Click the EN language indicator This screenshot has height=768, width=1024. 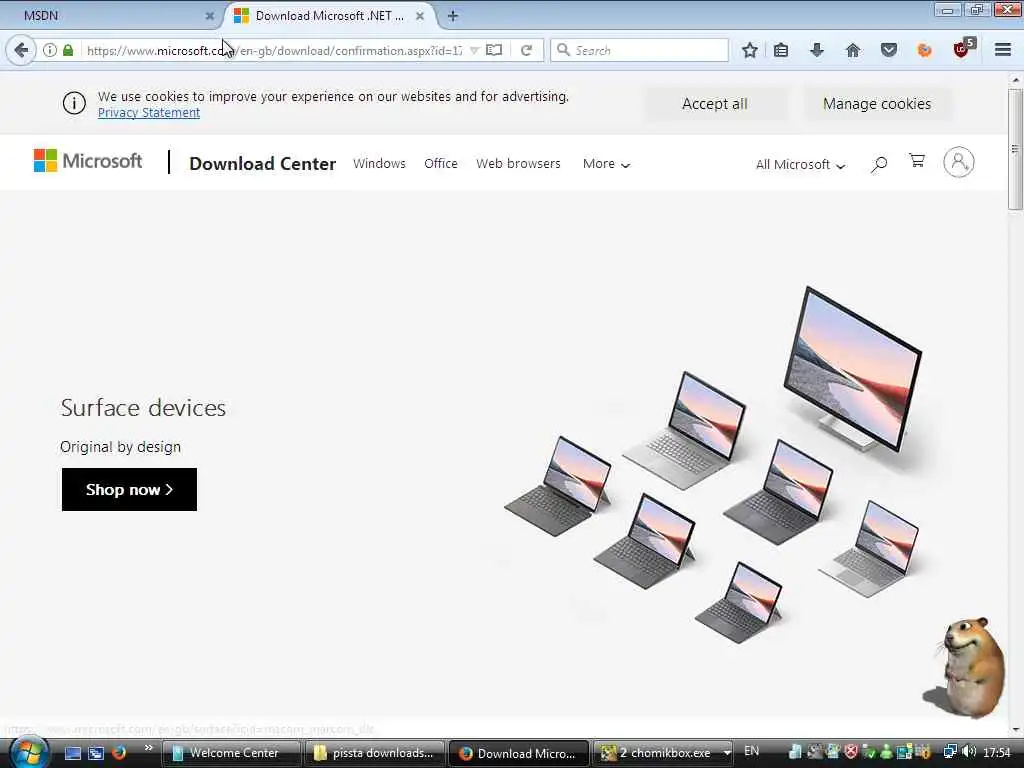pos(752,751)
